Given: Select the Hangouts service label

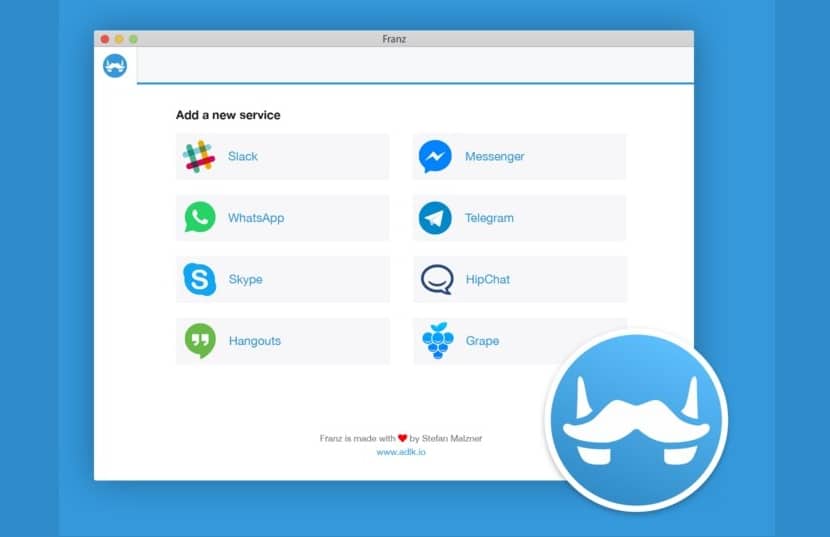Looking at the screenshot, I should pyautogui.click(x=255, y=341).
